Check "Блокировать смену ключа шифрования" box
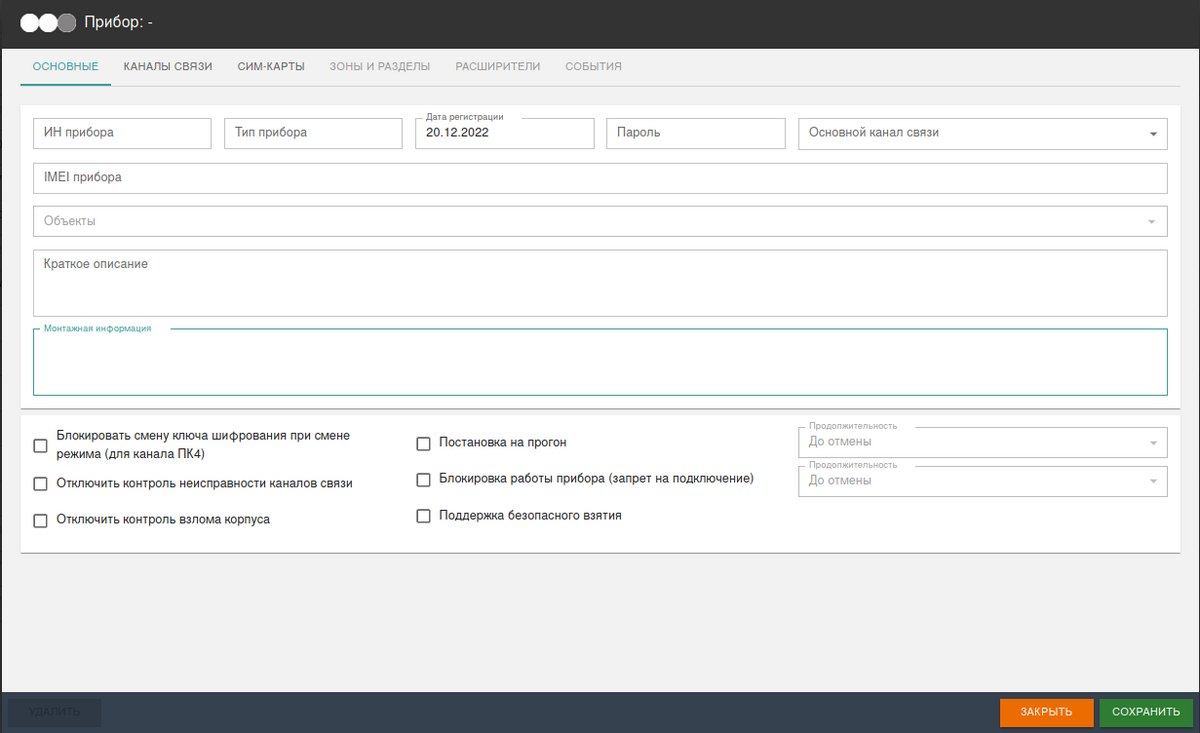The width and height of the screenshot is (1200, 733). point(41,446)
